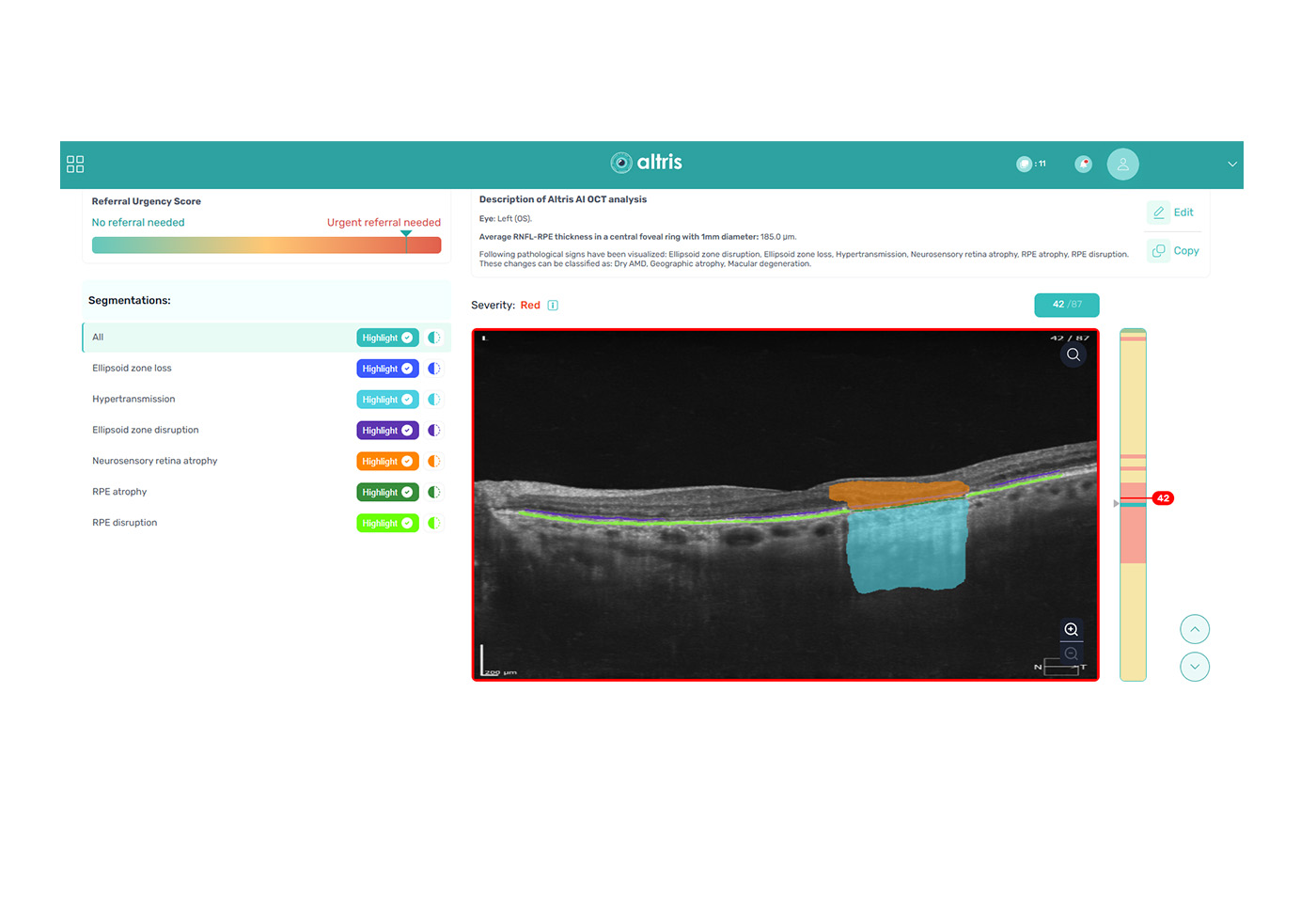The height and width of the screenshot is (898, 1316).
Task: Zoom in on the OCT image
Action: [1071, 629]
